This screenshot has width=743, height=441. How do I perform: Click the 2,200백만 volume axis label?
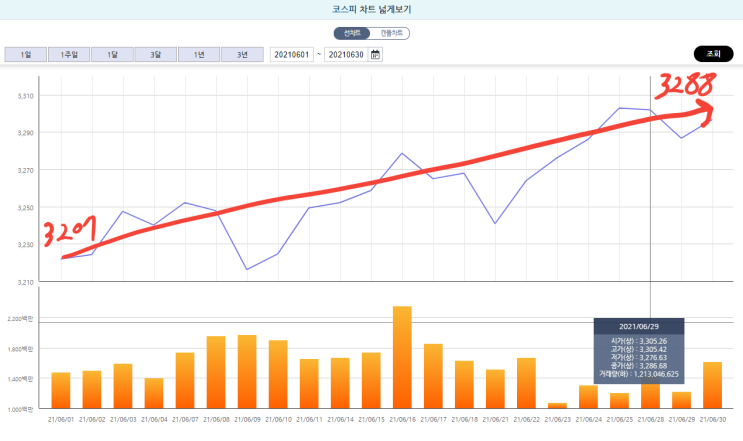tap(20, 319)
